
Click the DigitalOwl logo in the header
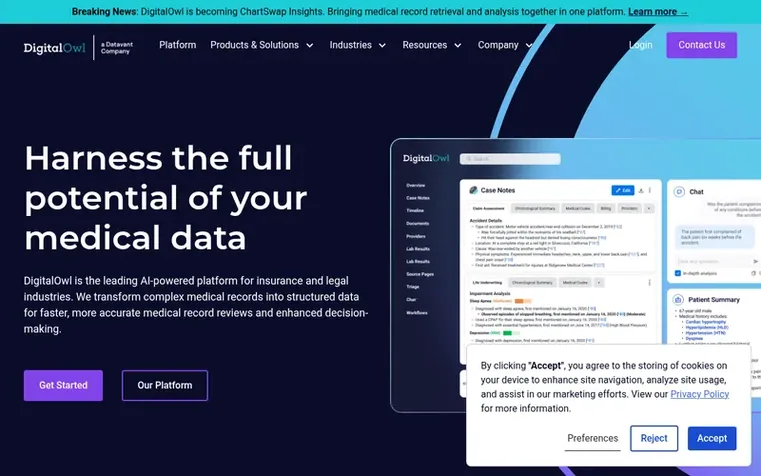[54, 48]
